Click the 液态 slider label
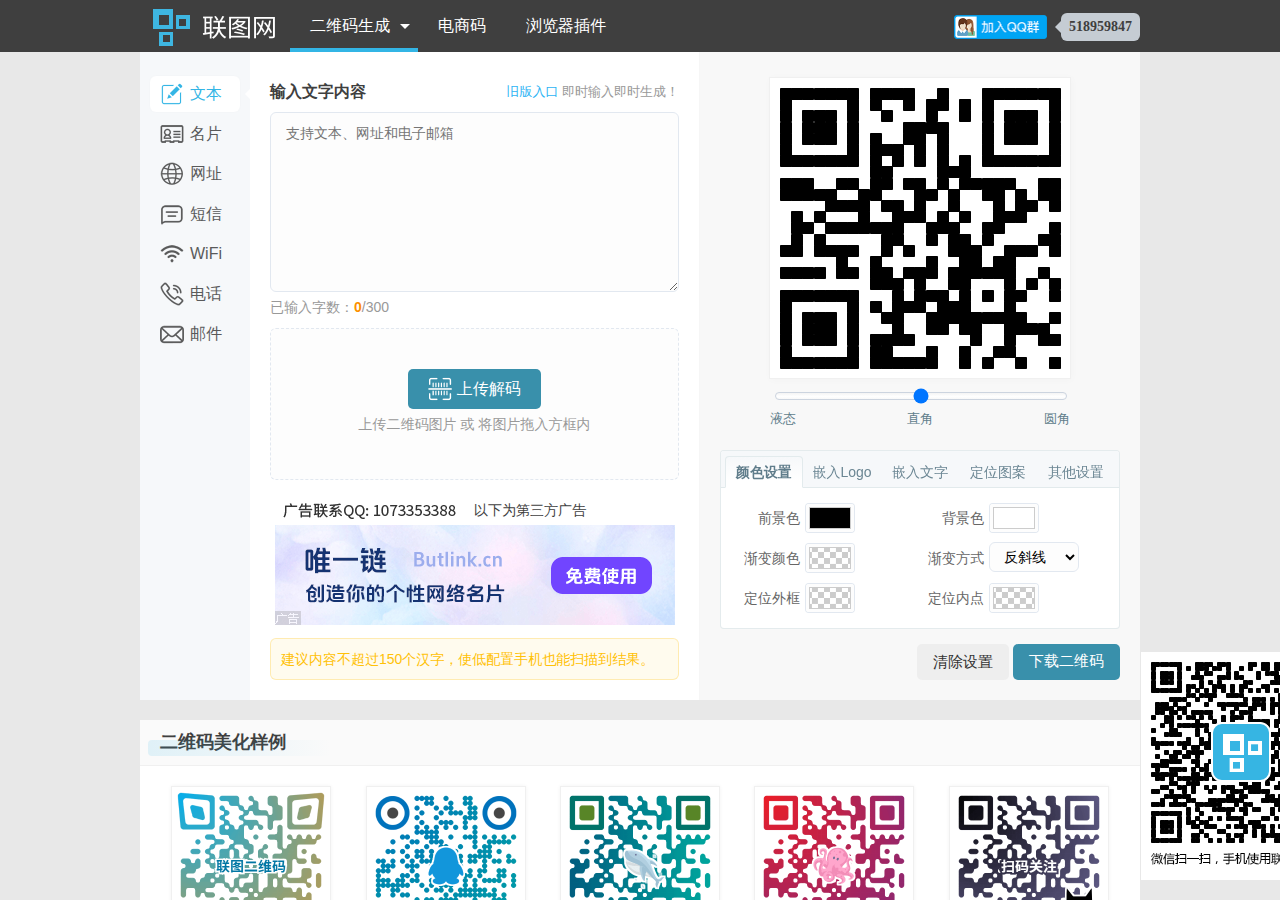Screen dimensions: 1280x900 click(783, 419)
